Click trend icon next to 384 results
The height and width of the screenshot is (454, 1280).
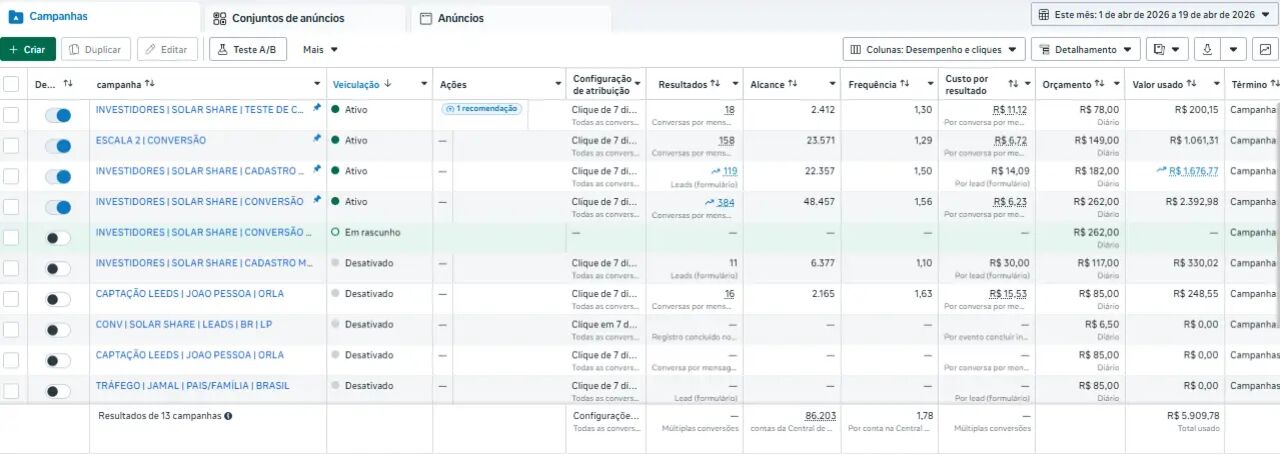(709, 201)
